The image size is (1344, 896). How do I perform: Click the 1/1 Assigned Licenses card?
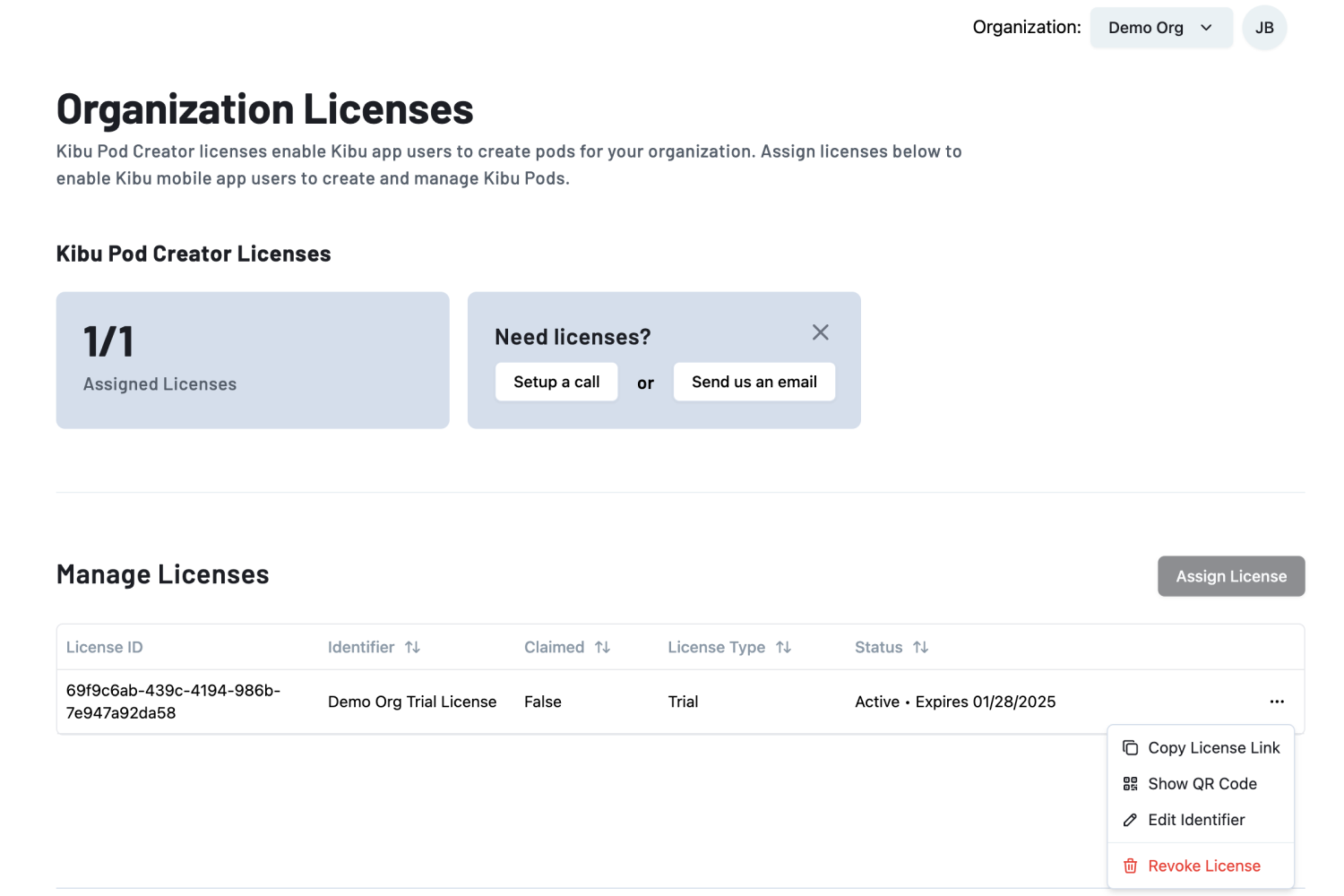[x=253, y=360]
